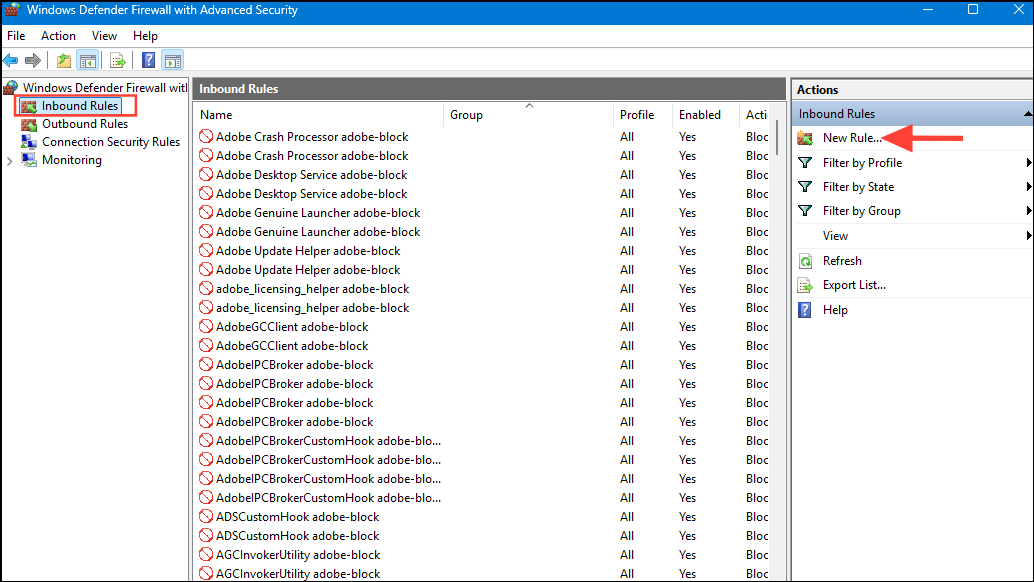Image resolution: width=1034 pixels, height=582 pixels.
Task: Click the Back arrow in the toolbar
Action: tap(11, 61)
